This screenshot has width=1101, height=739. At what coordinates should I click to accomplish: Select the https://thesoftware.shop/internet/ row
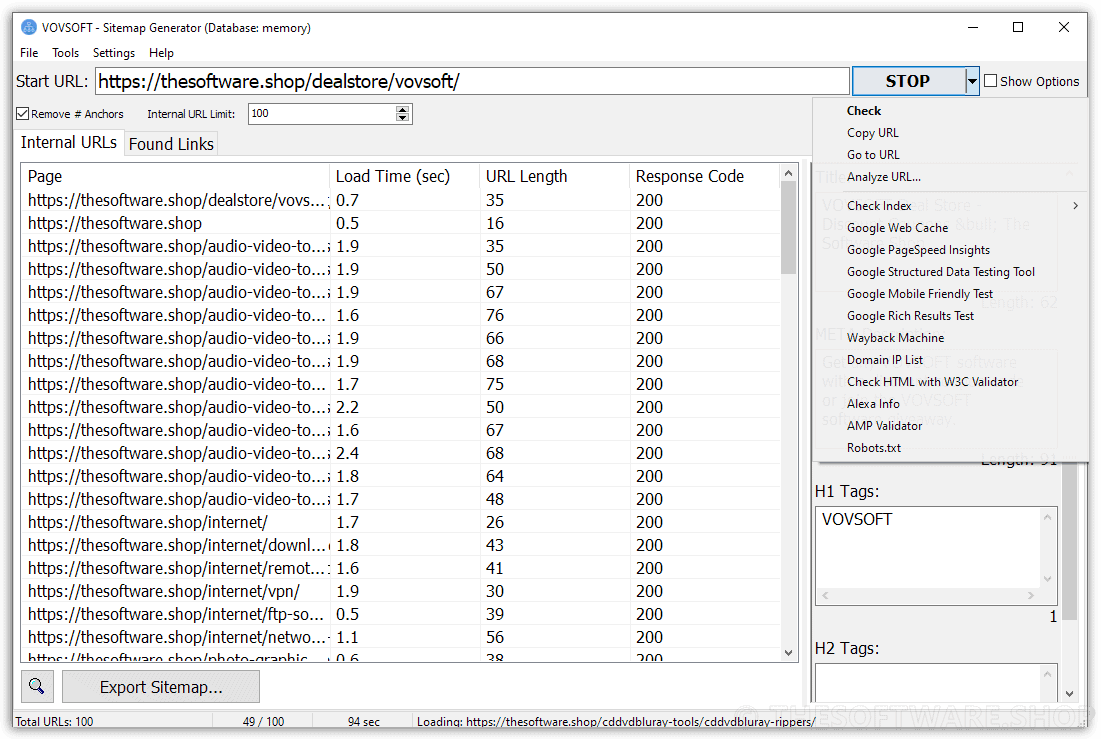point(401,523)
